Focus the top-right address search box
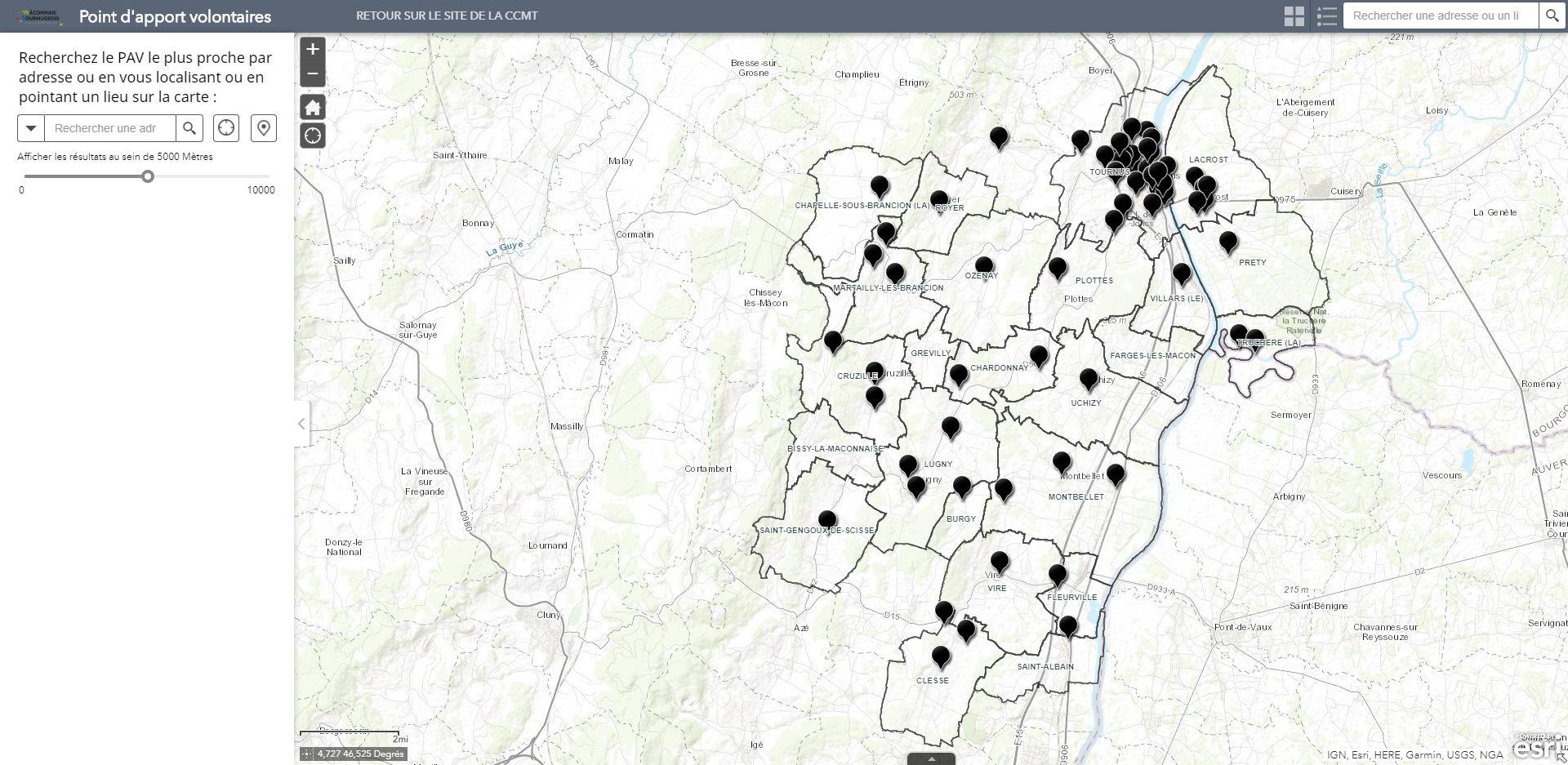Viewport: 1568px width, 765px height. tap(1441, 16)
